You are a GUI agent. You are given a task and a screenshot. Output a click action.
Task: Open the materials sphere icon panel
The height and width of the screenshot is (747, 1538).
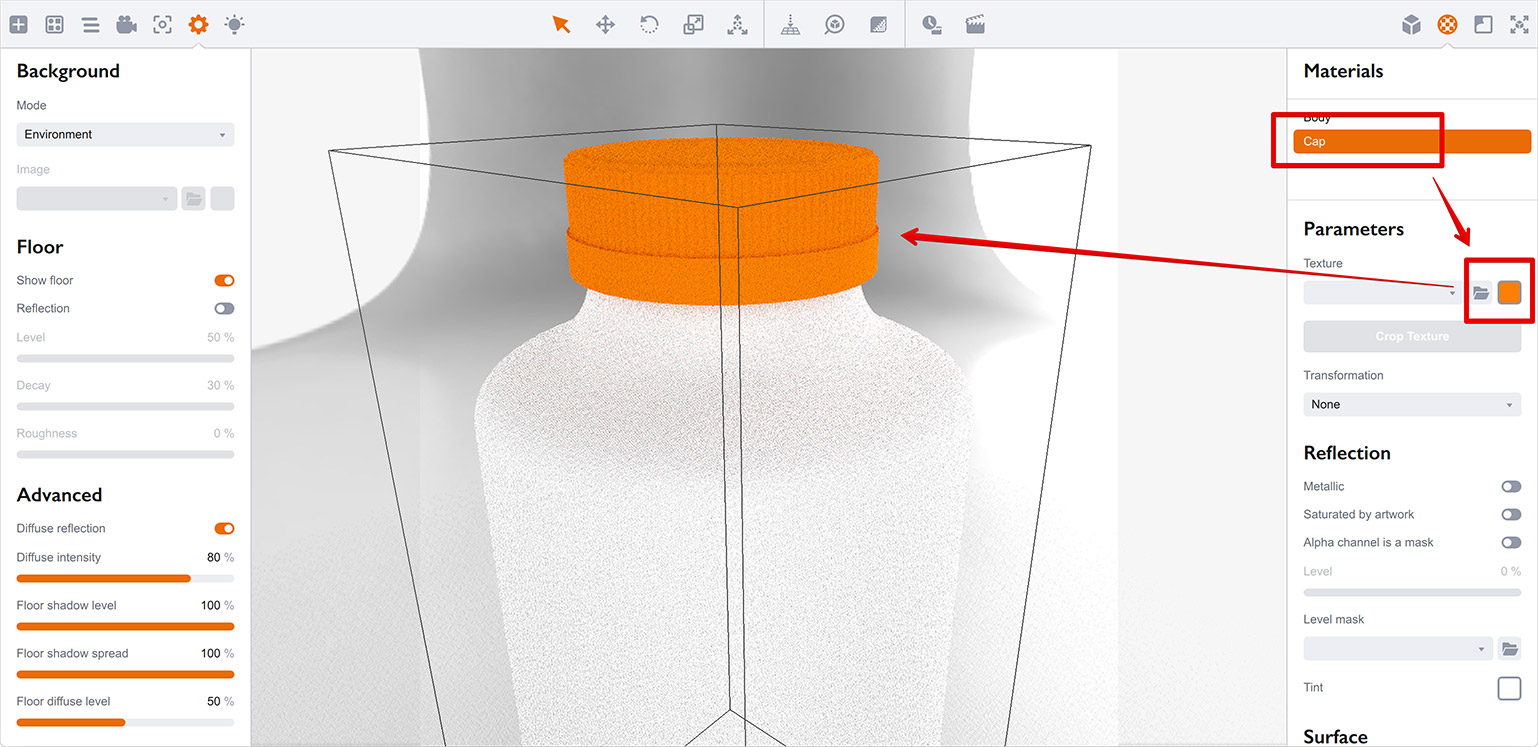[x=1447, y=24]
